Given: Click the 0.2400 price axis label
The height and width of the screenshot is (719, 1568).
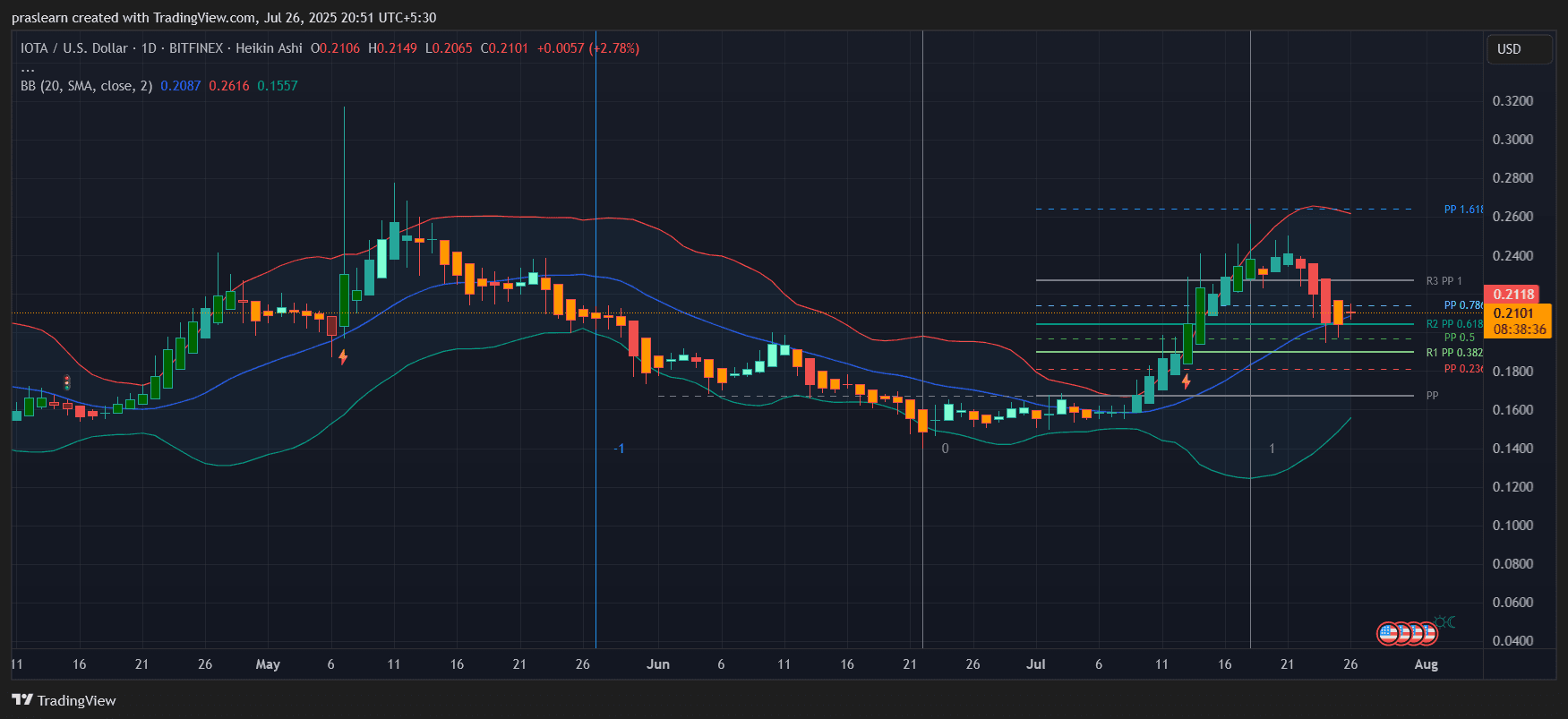Looking at the screenshot, I should pyautogui.click(x=1512, y=256).
